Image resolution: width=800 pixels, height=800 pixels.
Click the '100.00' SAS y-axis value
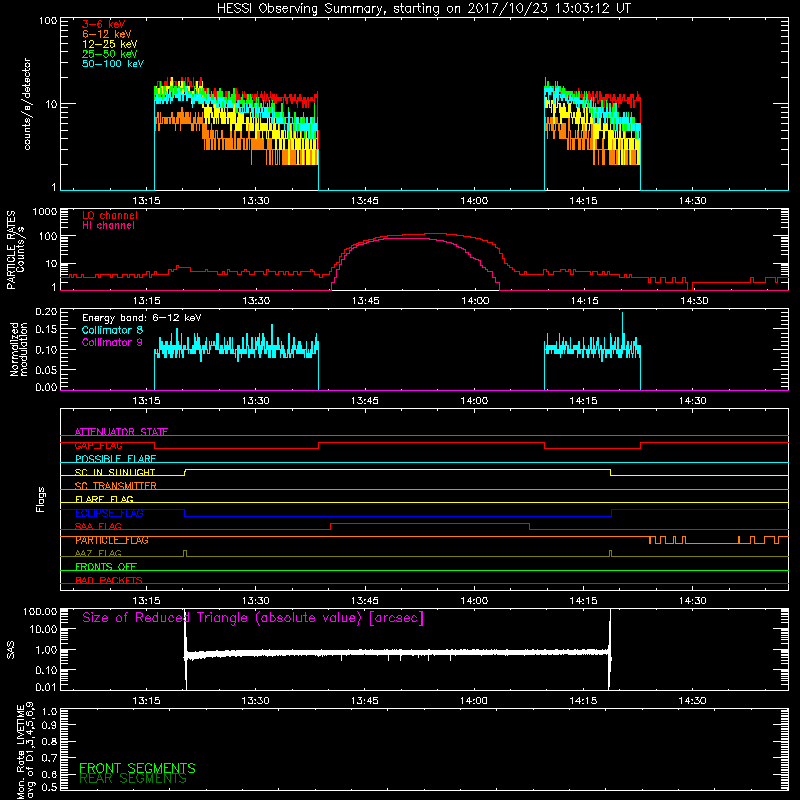40,612
